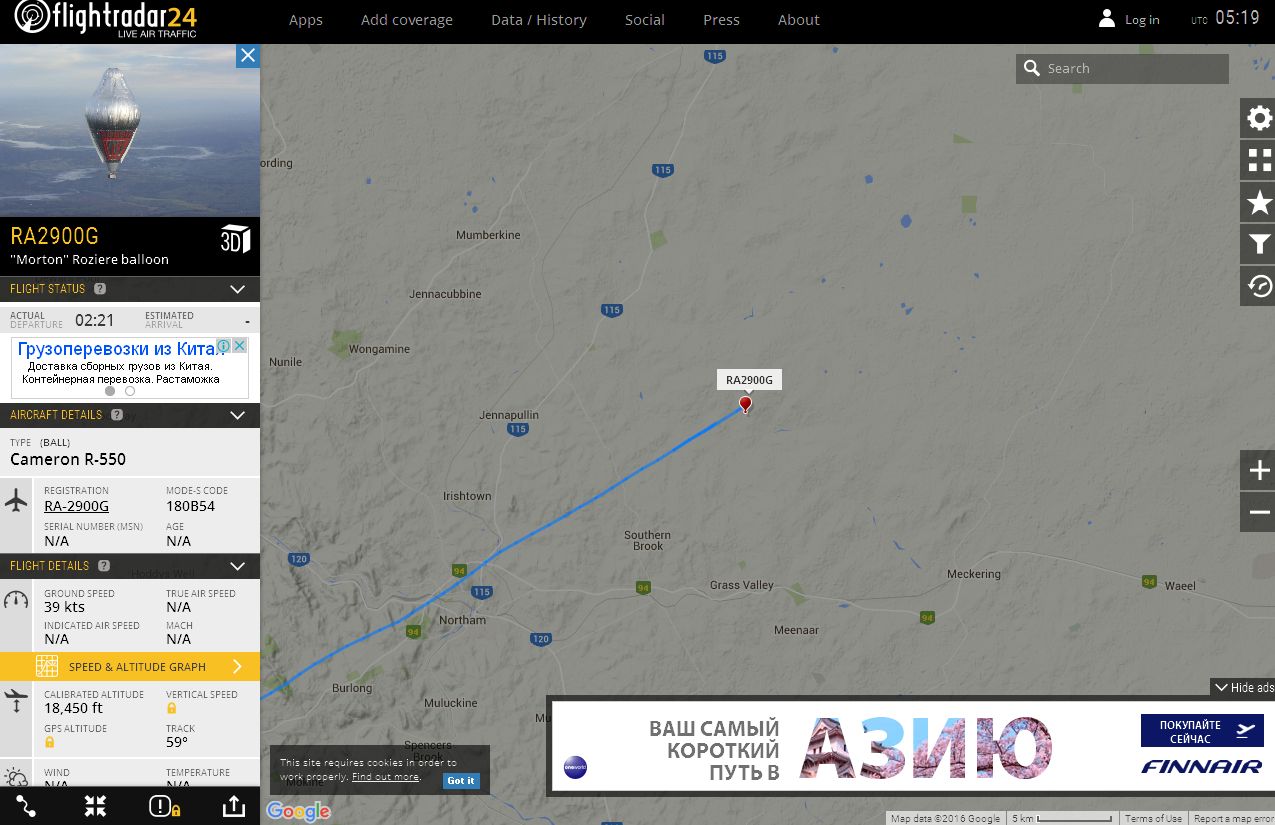Image resolution: width=1275 pixels, height=825 pixels.
Task: Open the RA-2900G registration link
Action: pos(77,507)
